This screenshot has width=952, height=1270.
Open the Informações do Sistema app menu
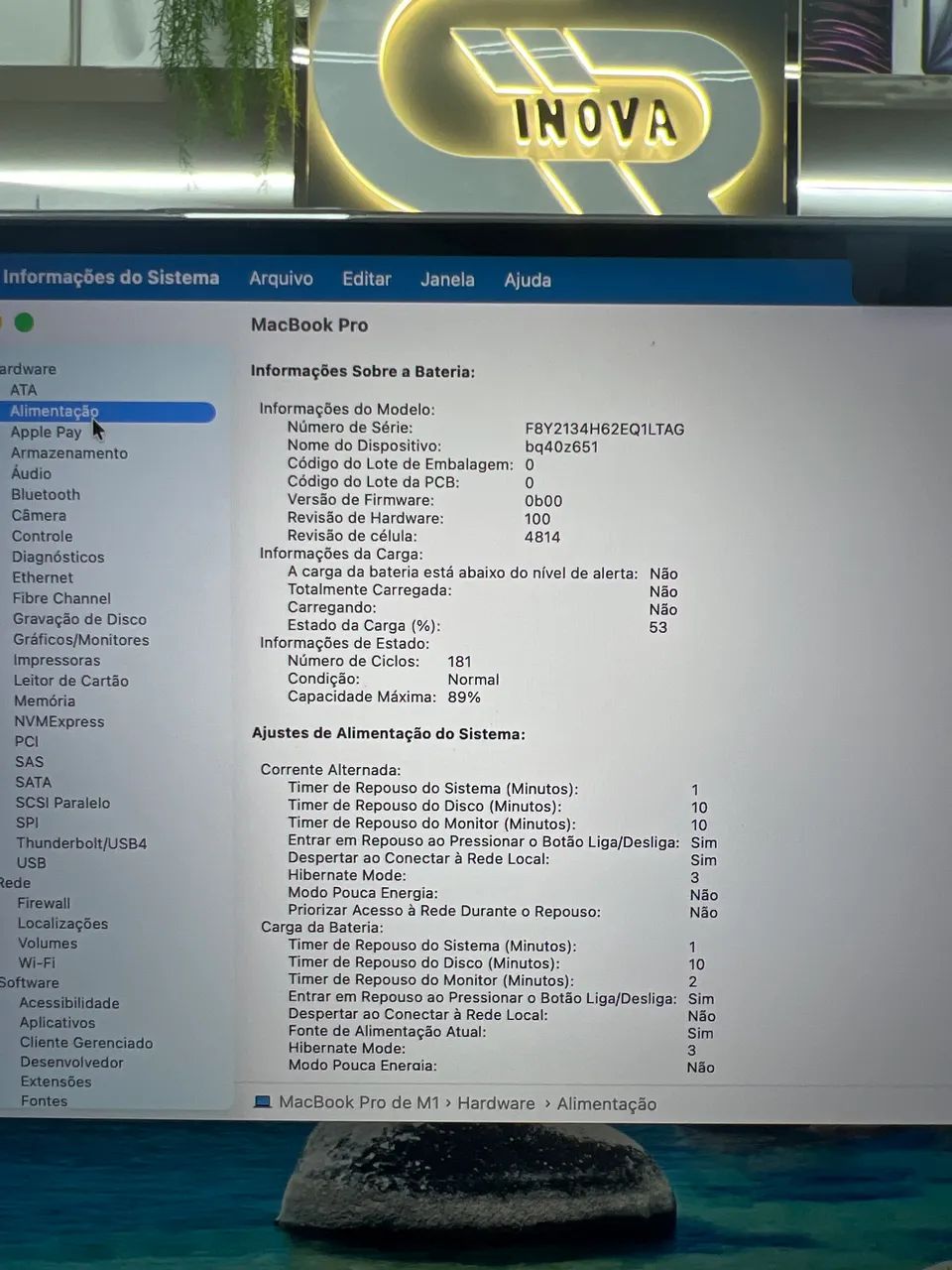[110, 277]
